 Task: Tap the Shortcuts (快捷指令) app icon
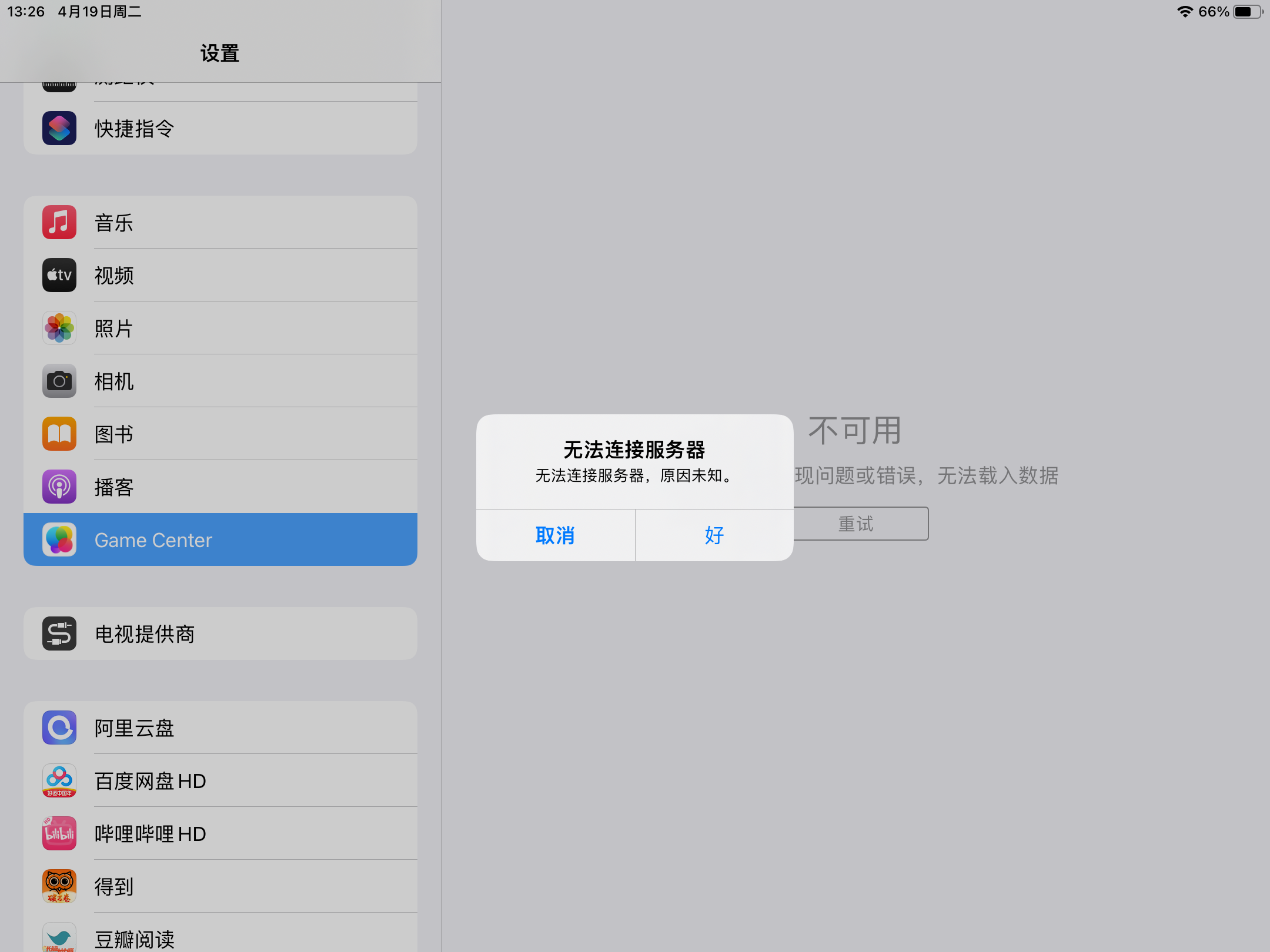[x=59, y=128]
